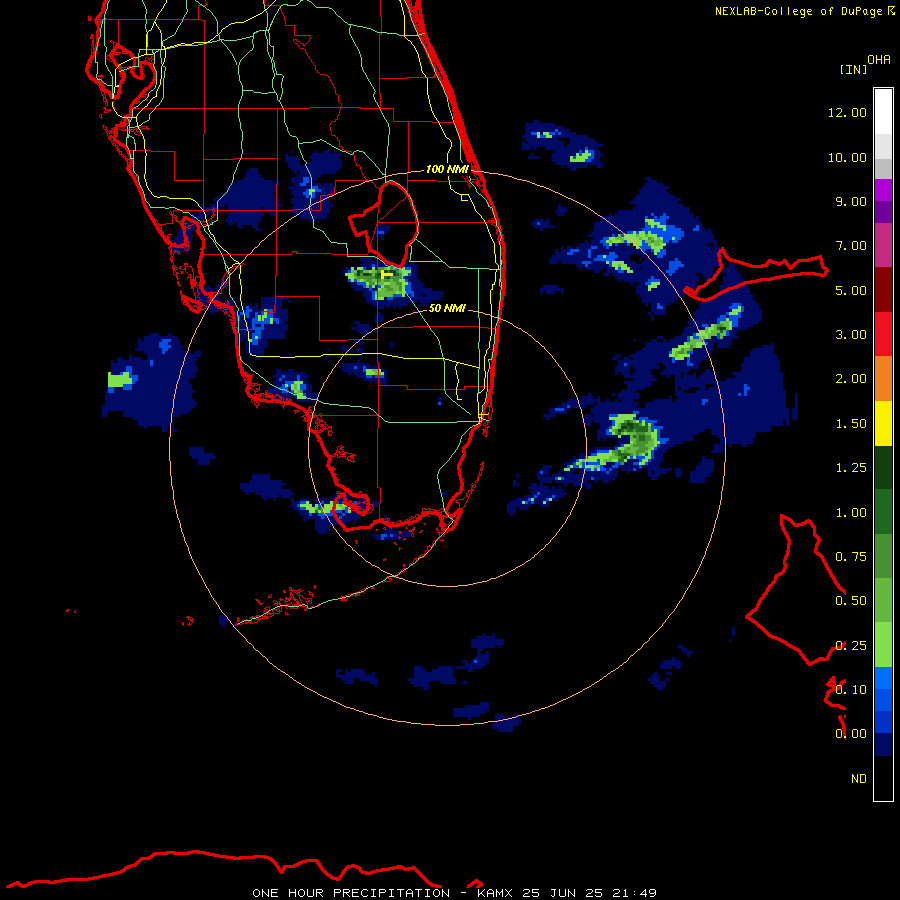Select the 5.00 legend value
Viewport: 900px width, 900px height.
(851, 290)
